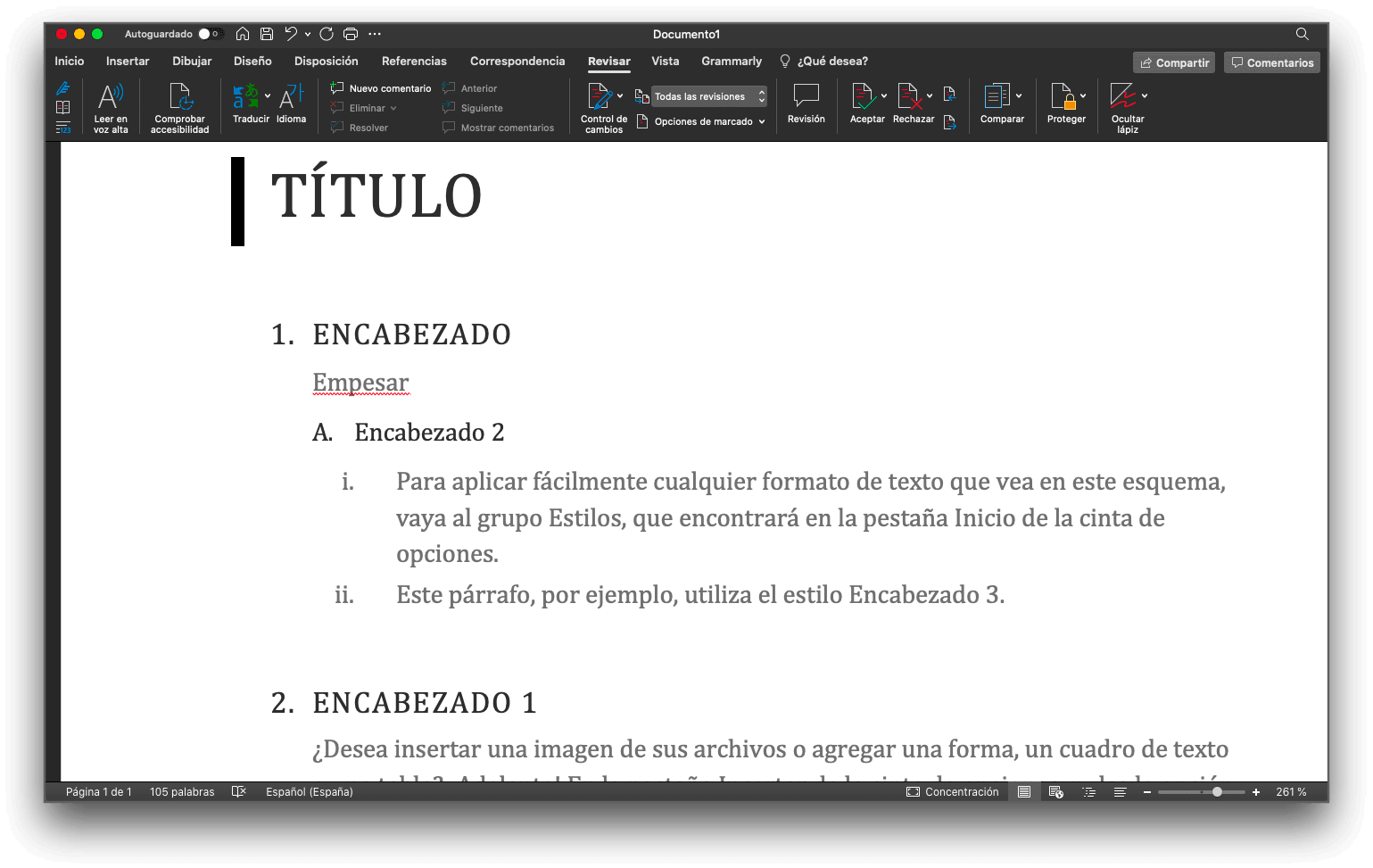Image resolution: width=1373 pixels, height=868 pixels.
Task: Click the Traducir icon
Action: [x=245, y=96]
